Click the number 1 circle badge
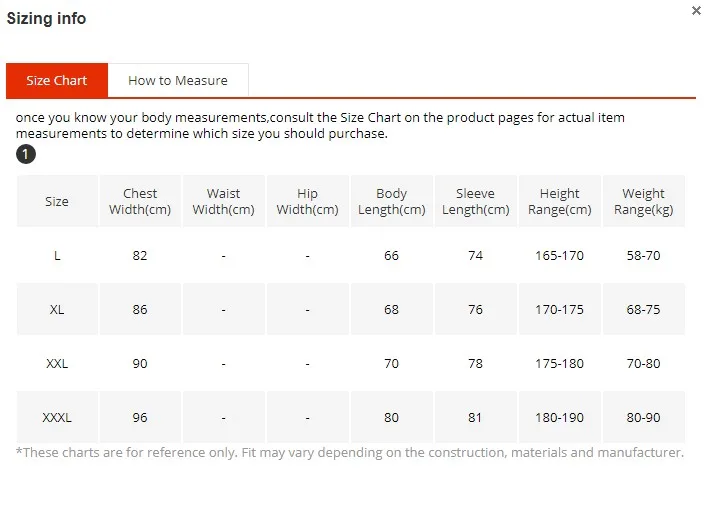This screenshot has width=706, height=524. click(x=26, y=154)
